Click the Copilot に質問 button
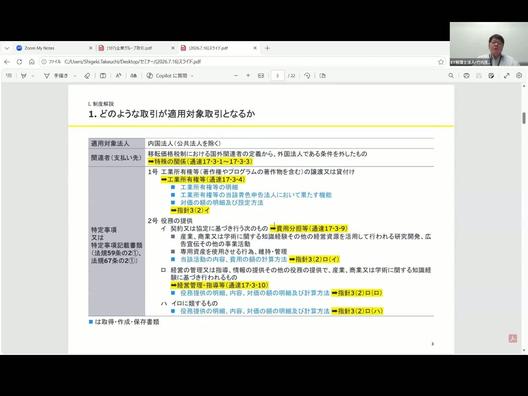 tap(170, 76)
